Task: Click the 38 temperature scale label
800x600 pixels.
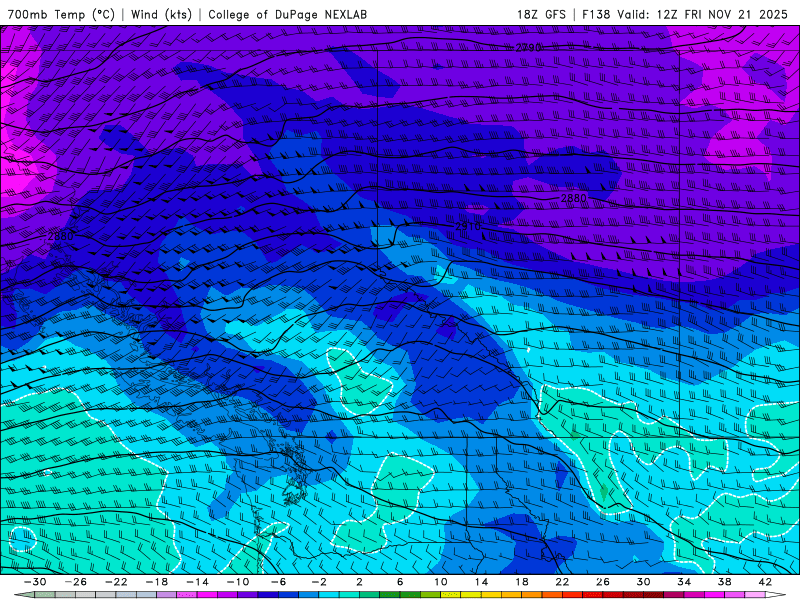Action: pos(724,582)
